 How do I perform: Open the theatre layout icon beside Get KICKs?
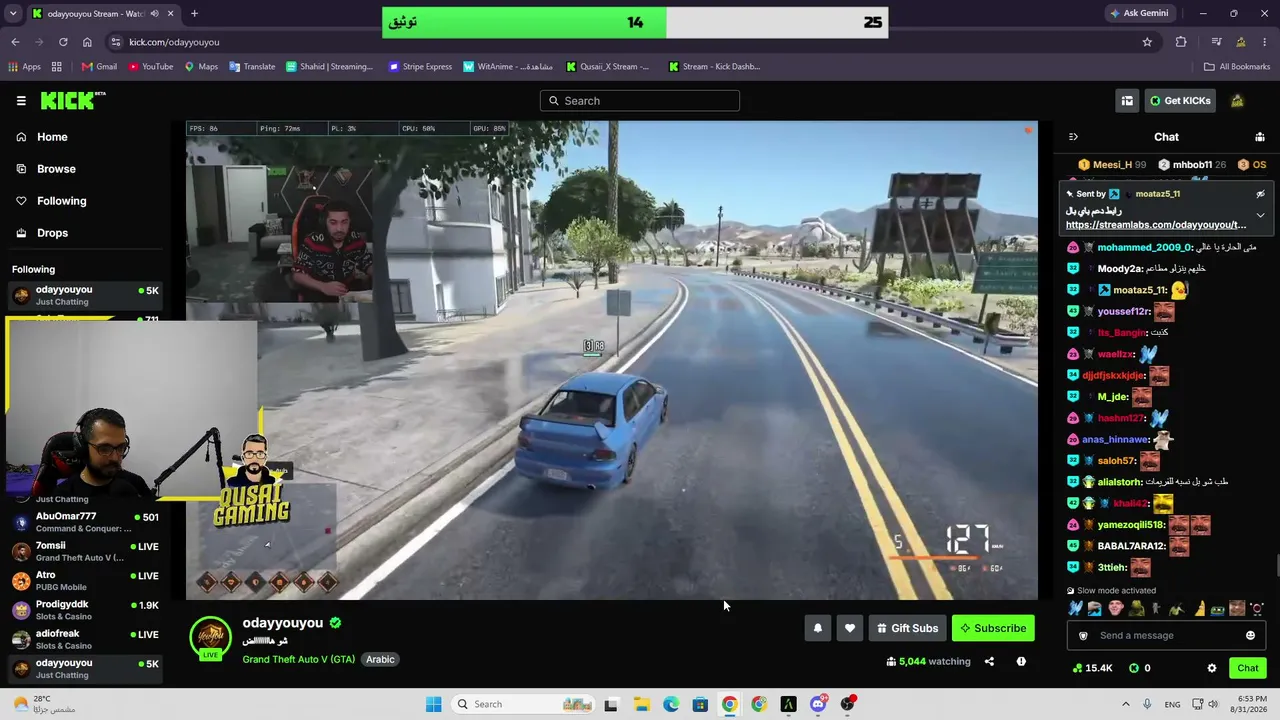point(1127,101)
